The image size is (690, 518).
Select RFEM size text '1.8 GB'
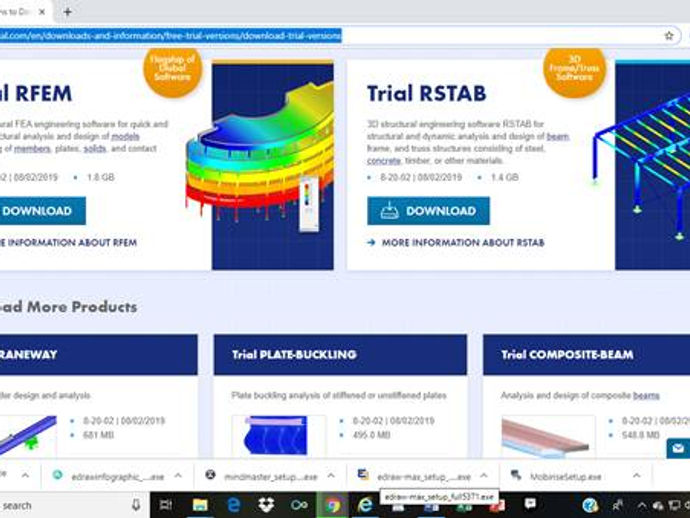pos(101,177)
